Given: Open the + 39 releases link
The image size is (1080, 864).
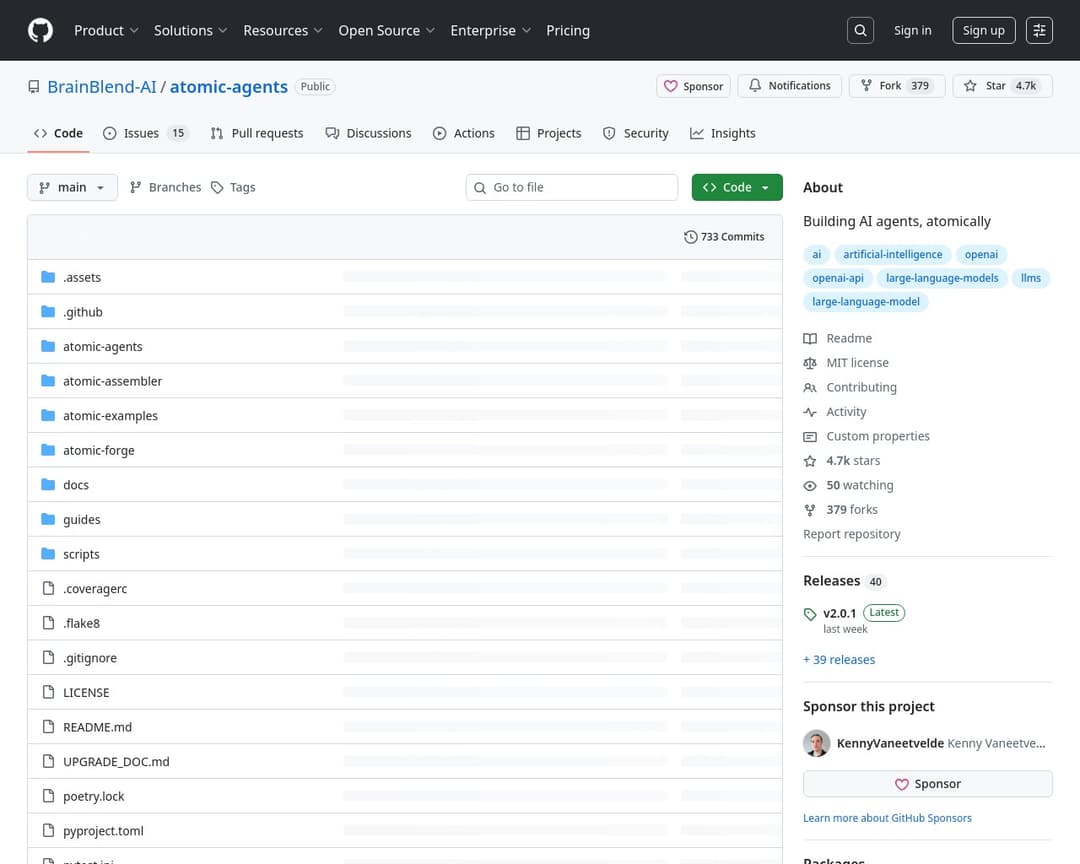Looking at the screenshot, I should click(x=839, y=660).
